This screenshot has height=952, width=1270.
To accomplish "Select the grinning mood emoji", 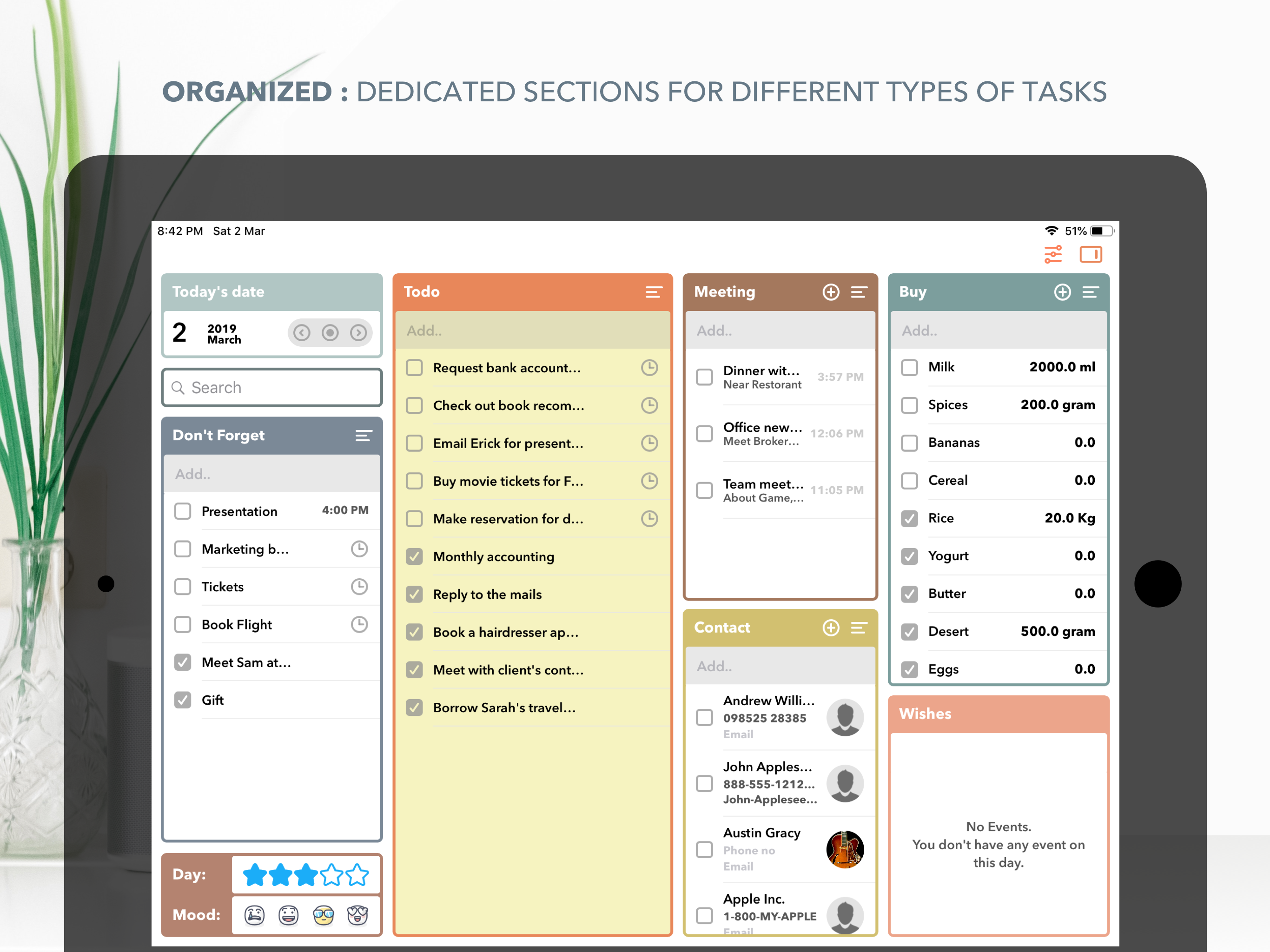I will [x=289, y=915].
